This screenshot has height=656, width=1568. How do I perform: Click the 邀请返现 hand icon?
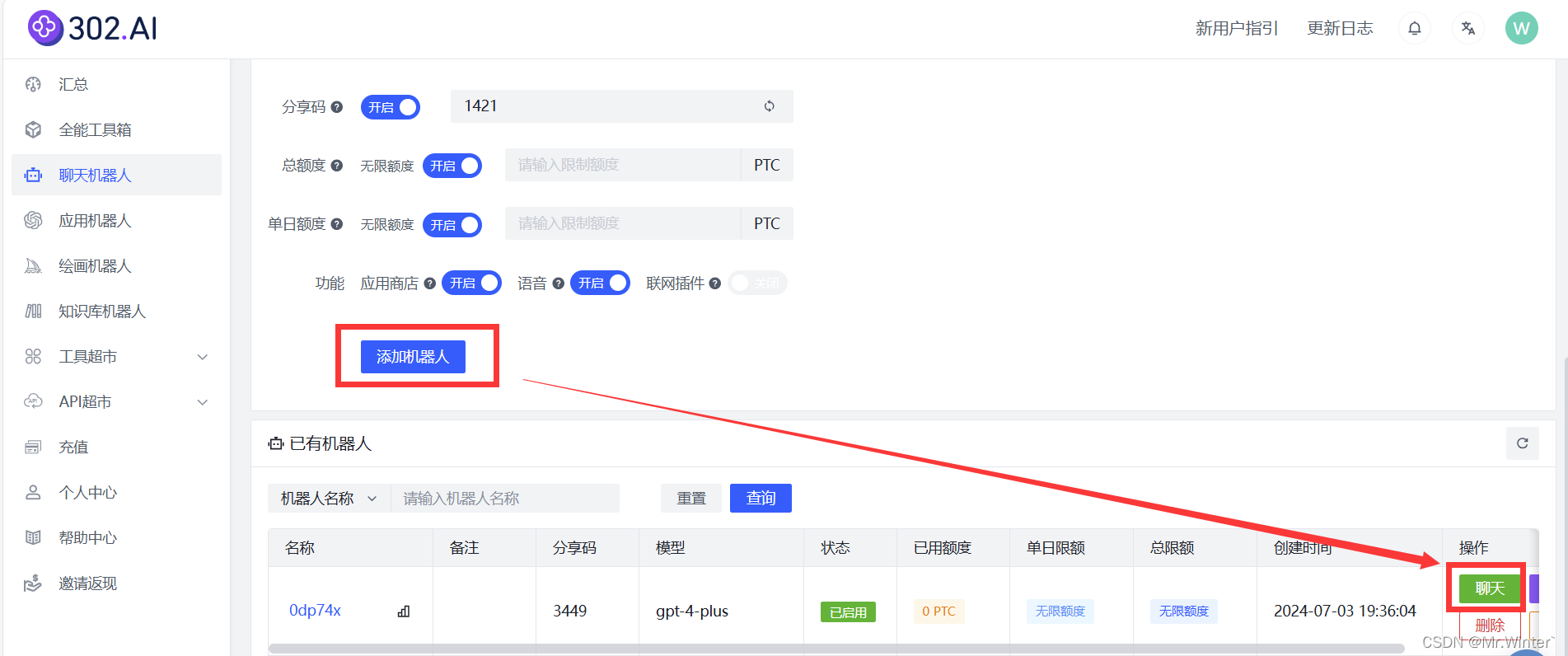point(33,583)
